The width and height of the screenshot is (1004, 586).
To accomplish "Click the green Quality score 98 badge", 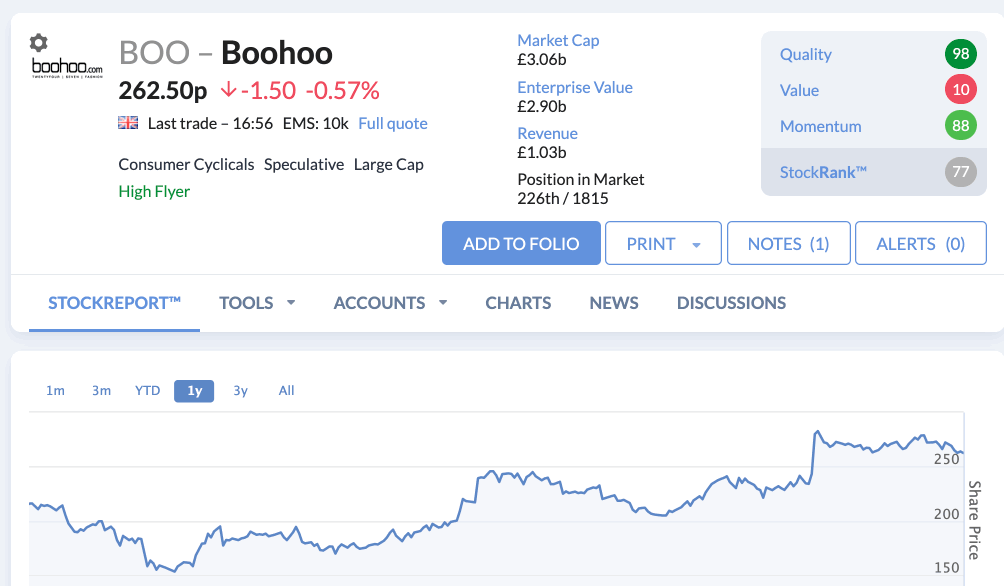I will pyautogui.click(x=960, y=54).
